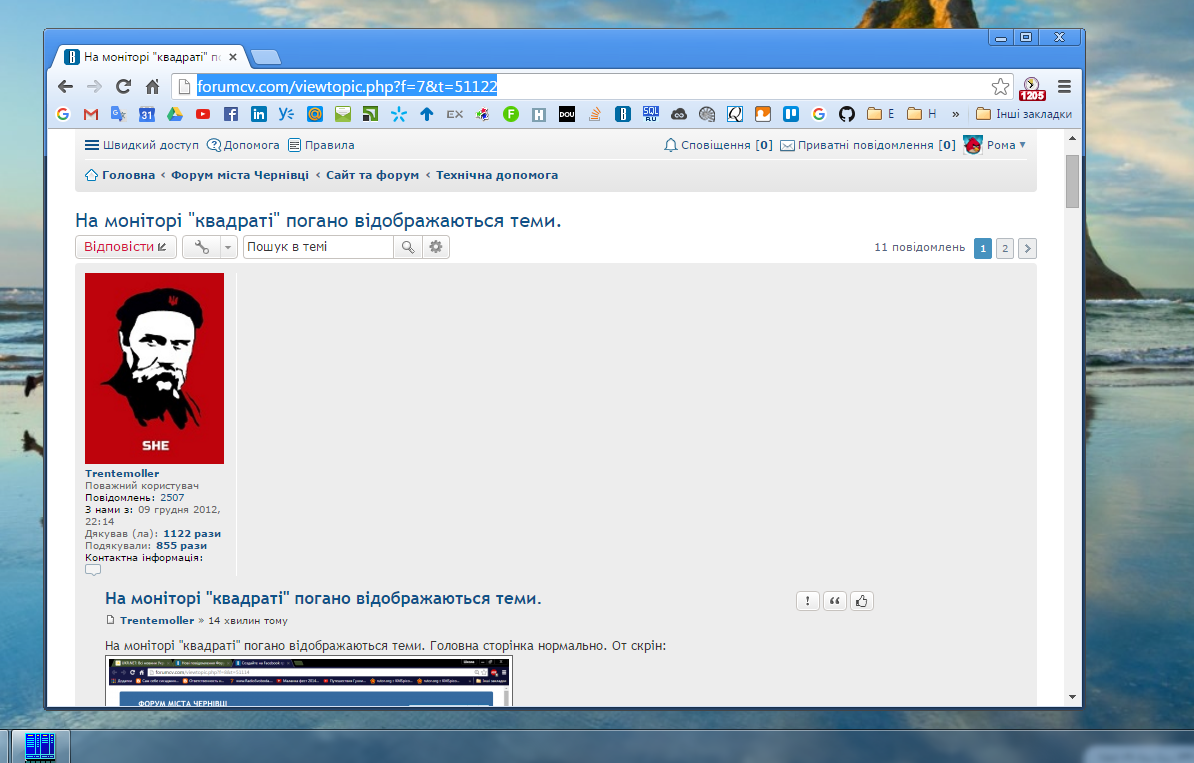Viewport: 1194px width, 763px height.
Task: Open Форум міста Чернівці breadcrumb
Action: (x=240, y=175)
